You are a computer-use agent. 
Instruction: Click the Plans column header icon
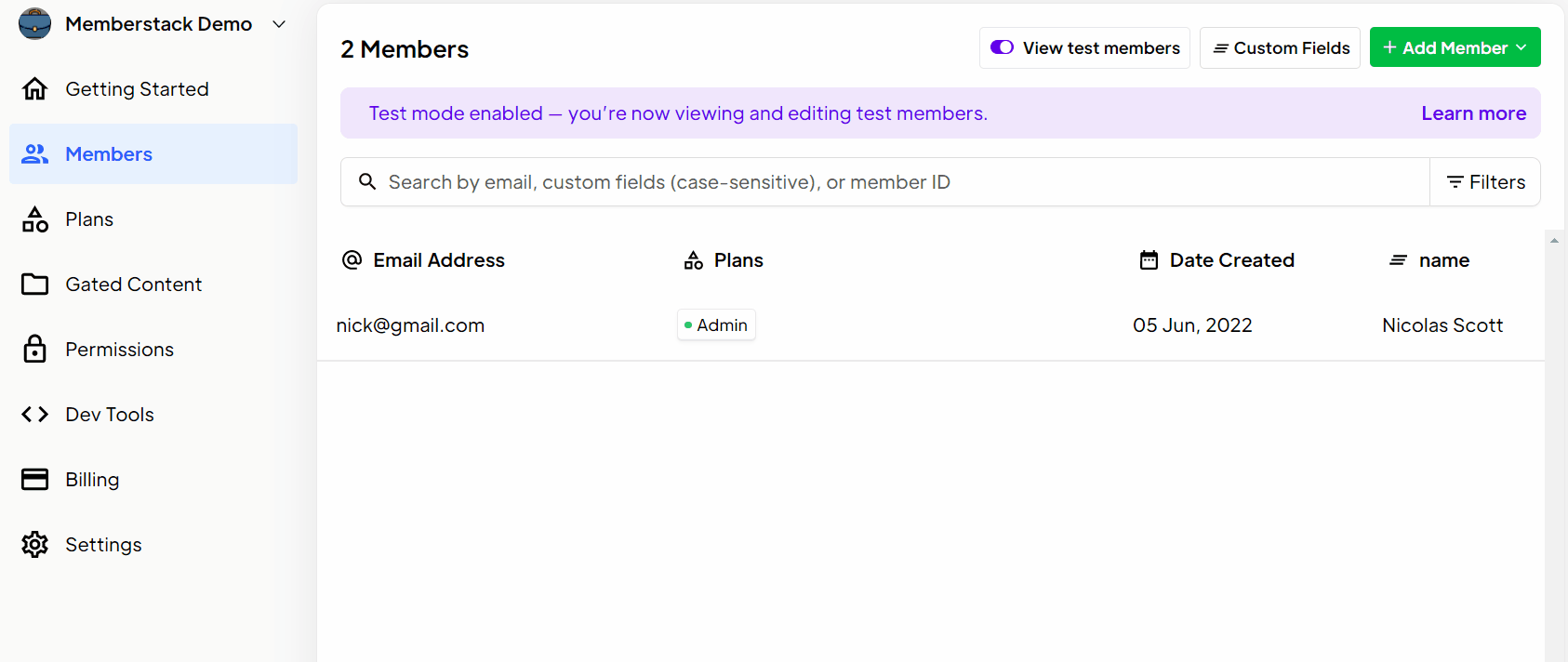coord(694,260)
